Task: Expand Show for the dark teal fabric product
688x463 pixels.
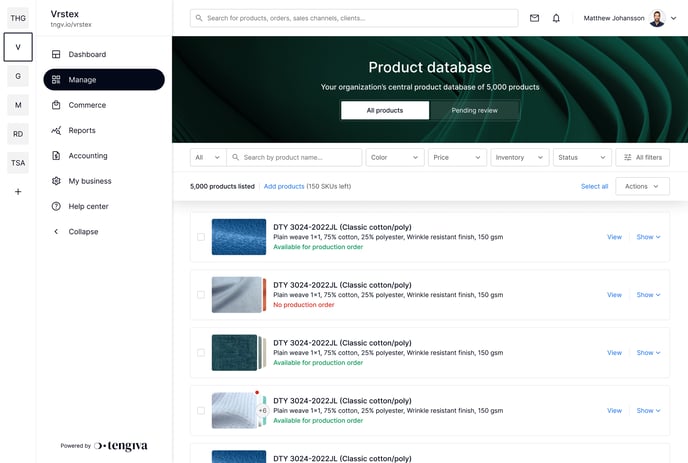Action: [648, 353]
